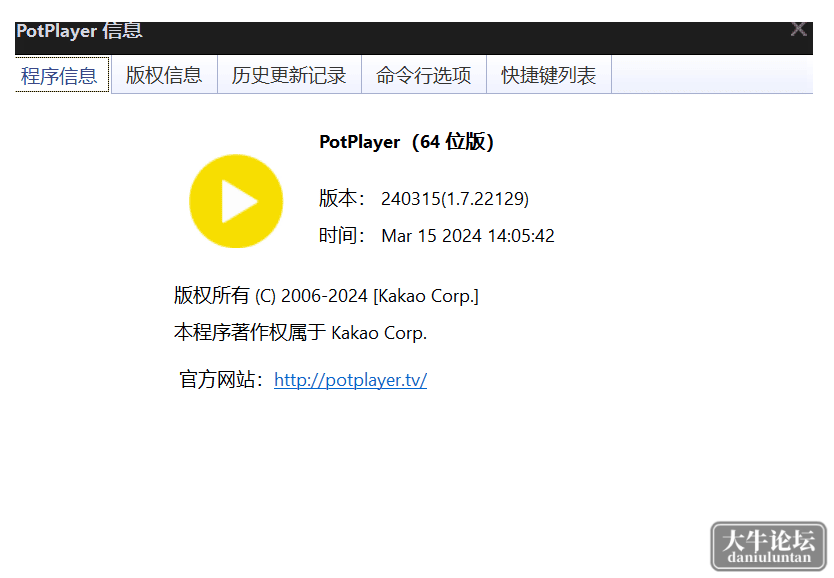Click the yellow PotPlayer play logo
The height and width of the screenshot is (578, 834).
[236, 201]
